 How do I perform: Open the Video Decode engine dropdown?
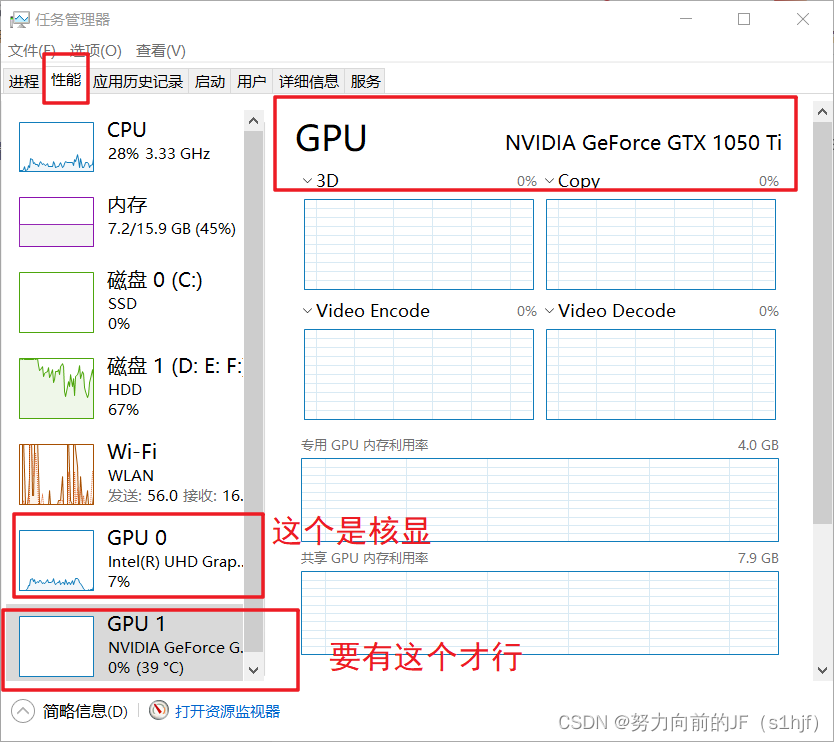tap(549, 311)
